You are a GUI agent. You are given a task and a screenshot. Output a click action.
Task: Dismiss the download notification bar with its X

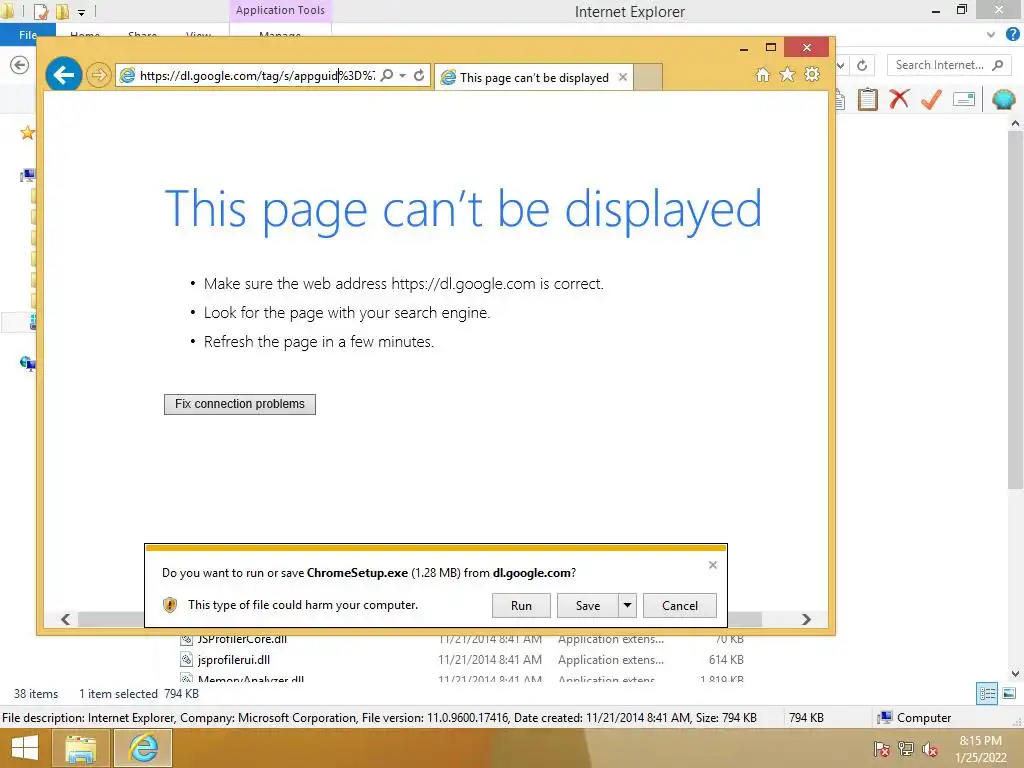point(712,565)
